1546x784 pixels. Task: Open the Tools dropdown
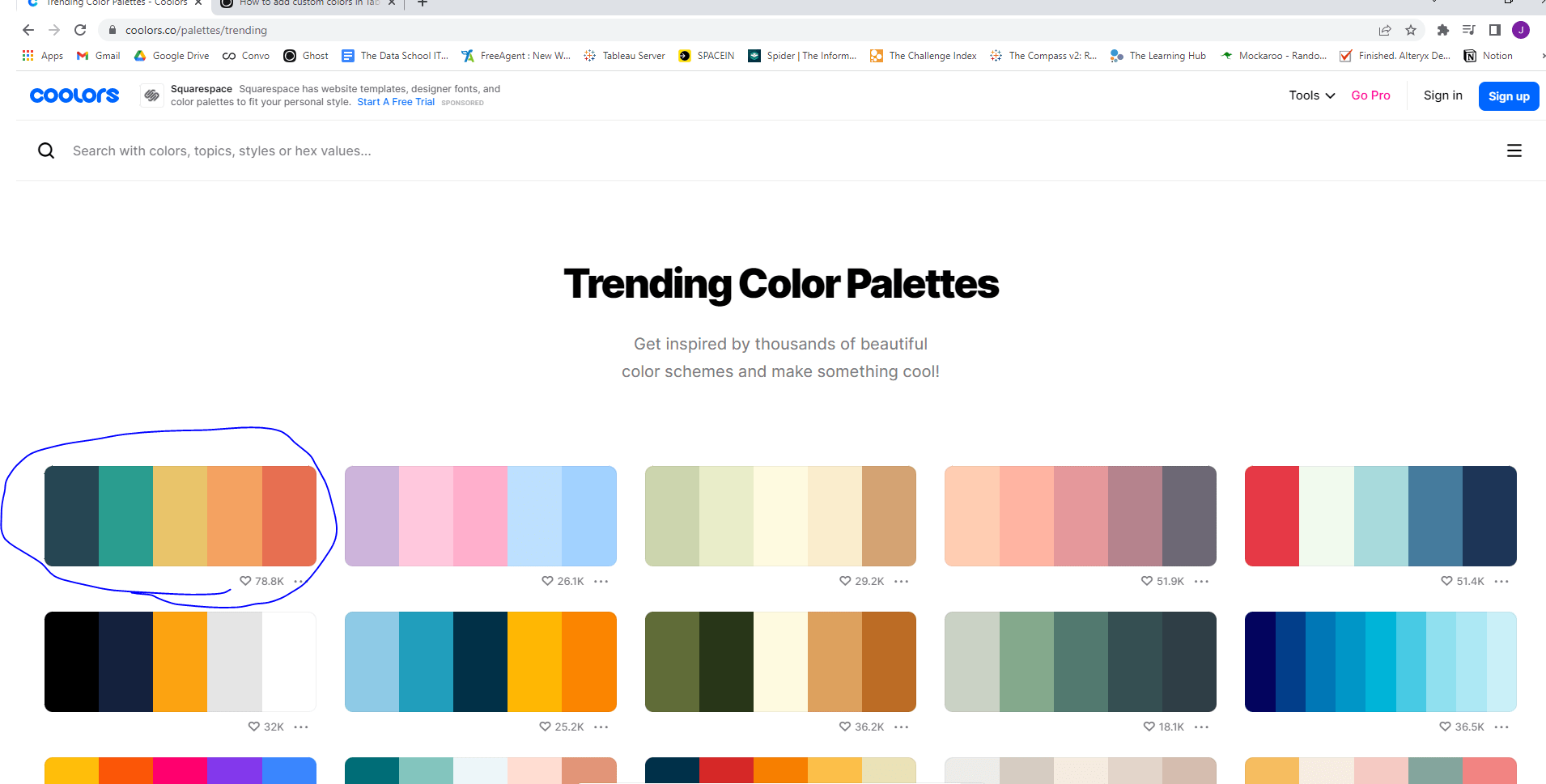point(1310,95)
